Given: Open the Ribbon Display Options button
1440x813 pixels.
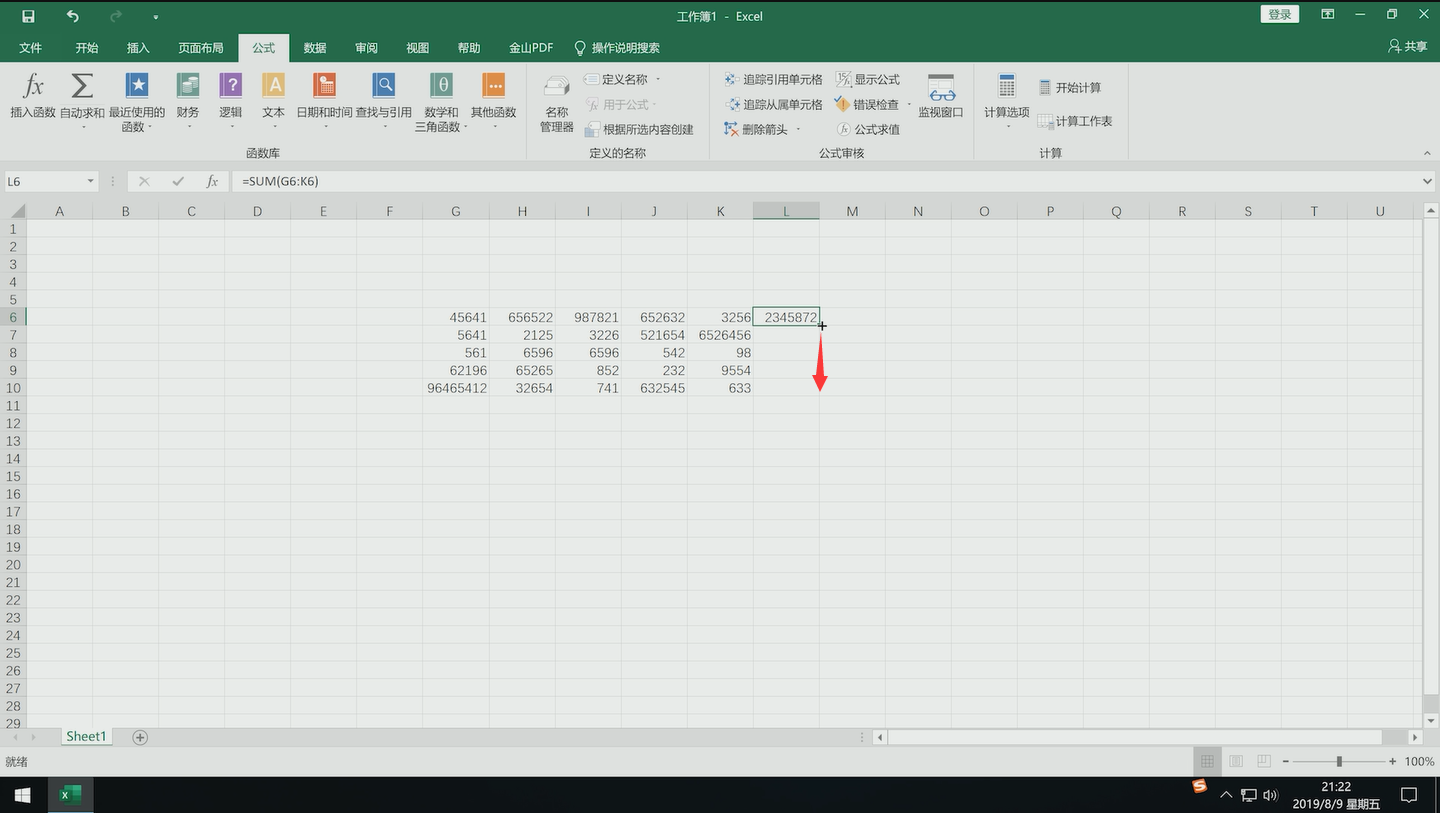Looking at the screenshot, I should pos(1327,15).
